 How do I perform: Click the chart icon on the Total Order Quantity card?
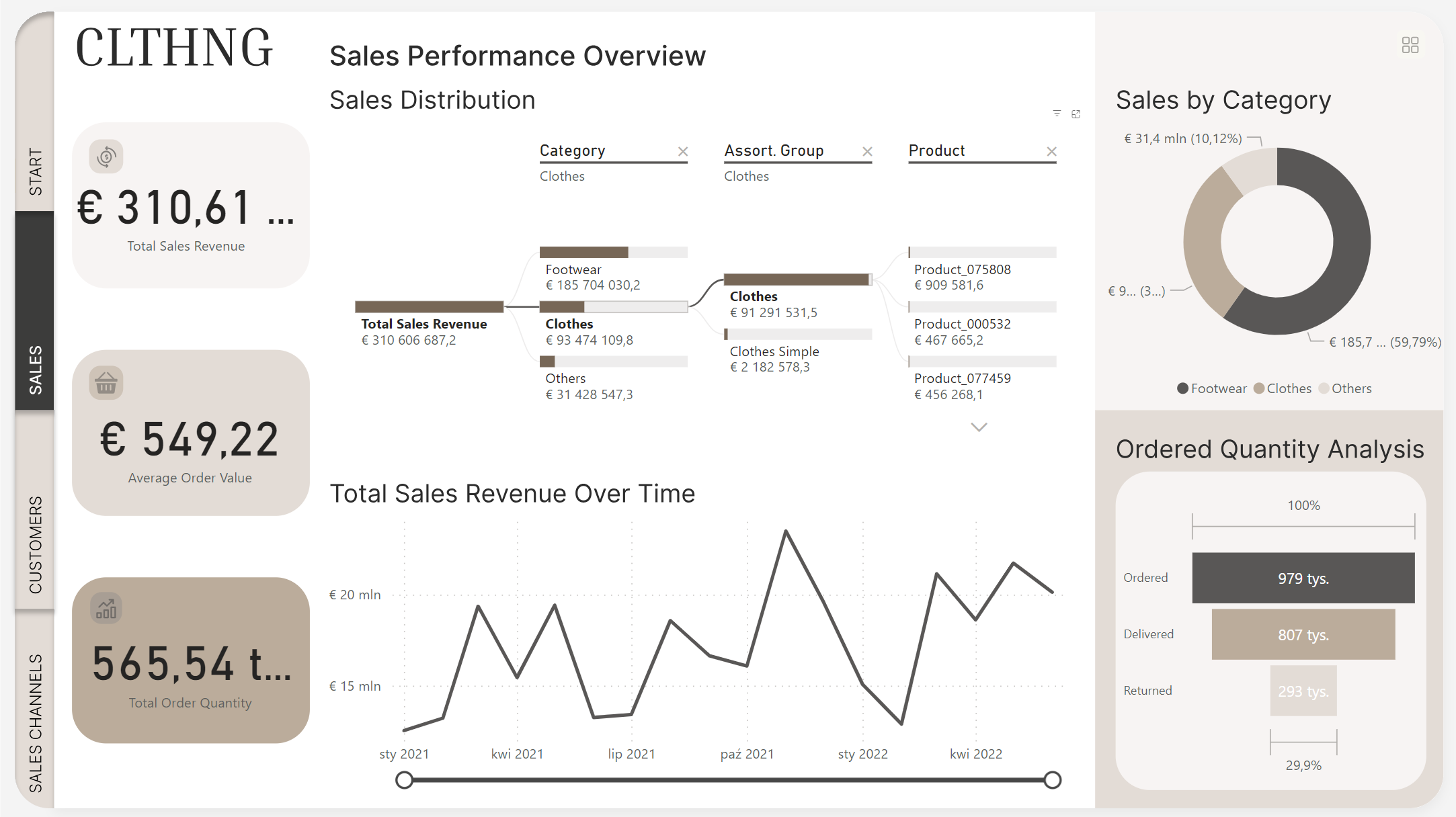coord(106,609)
